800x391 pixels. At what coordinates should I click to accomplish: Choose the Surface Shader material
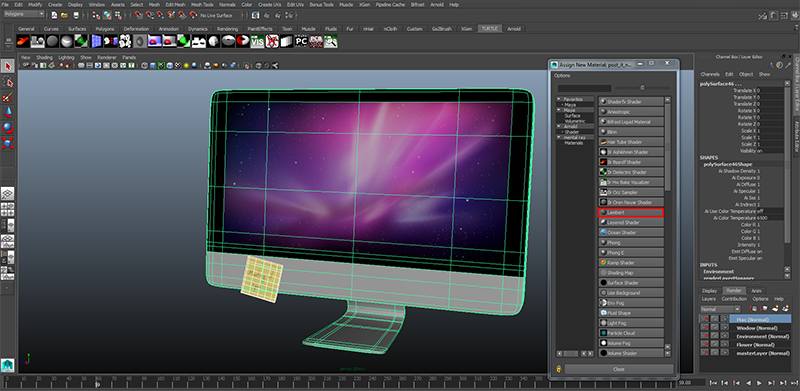click(631, 283)
